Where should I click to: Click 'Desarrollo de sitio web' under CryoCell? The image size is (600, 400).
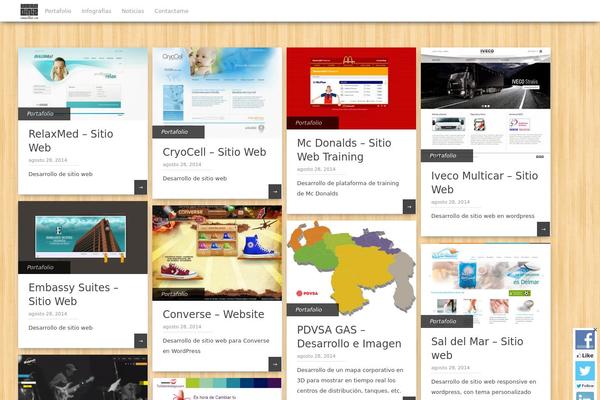pyautogui.click(x=195, y=178)
